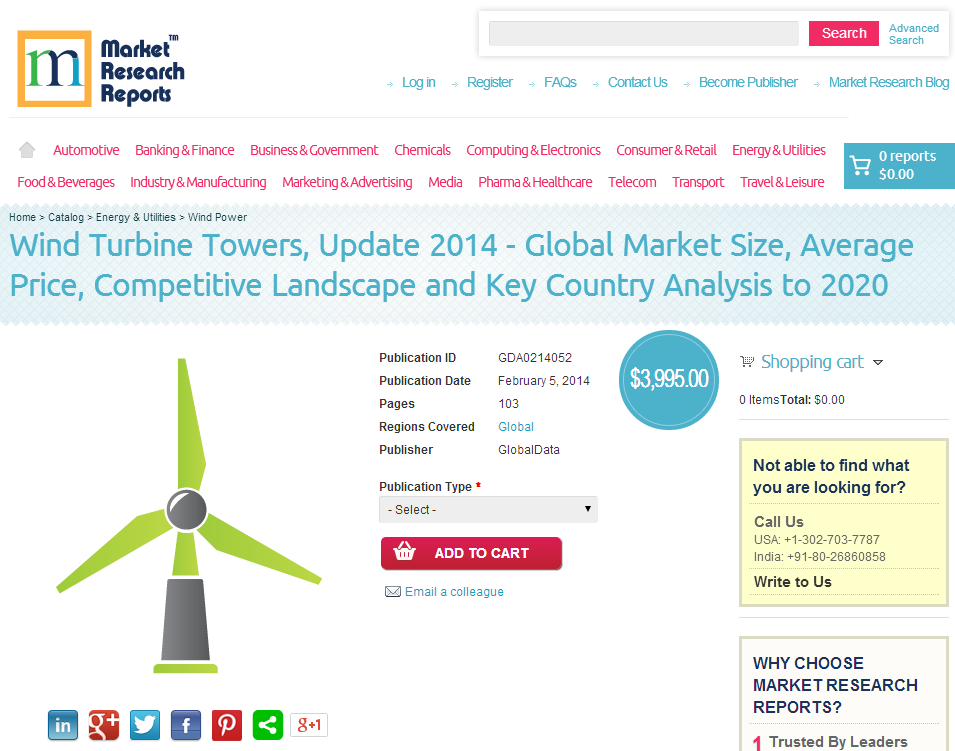
Task: Open Contact Us link
Action: (x=638, y=82)
